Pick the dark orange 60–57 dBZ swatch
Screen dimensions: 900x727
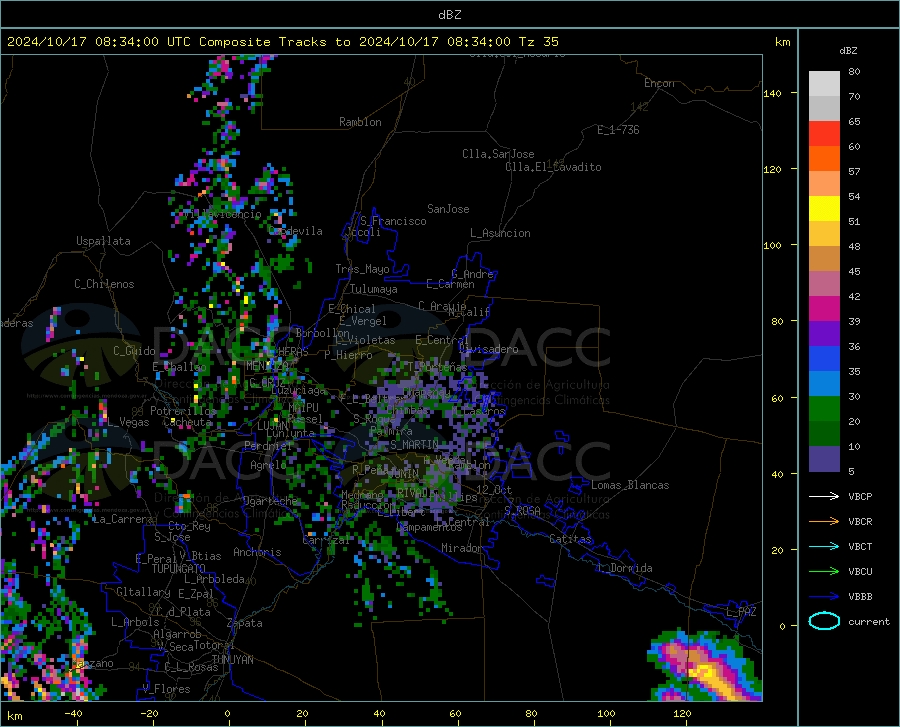tap(824, 159)
